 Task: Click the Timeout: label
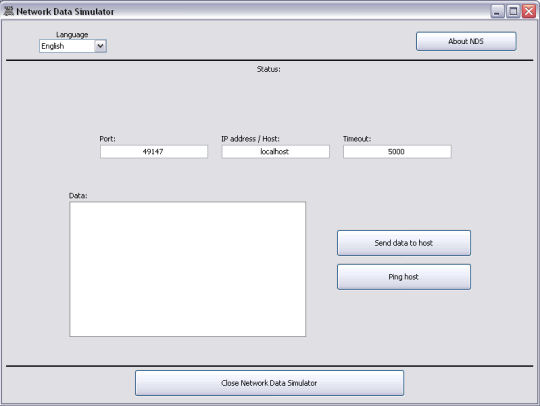pyautogui.click(x=357, y=139)
